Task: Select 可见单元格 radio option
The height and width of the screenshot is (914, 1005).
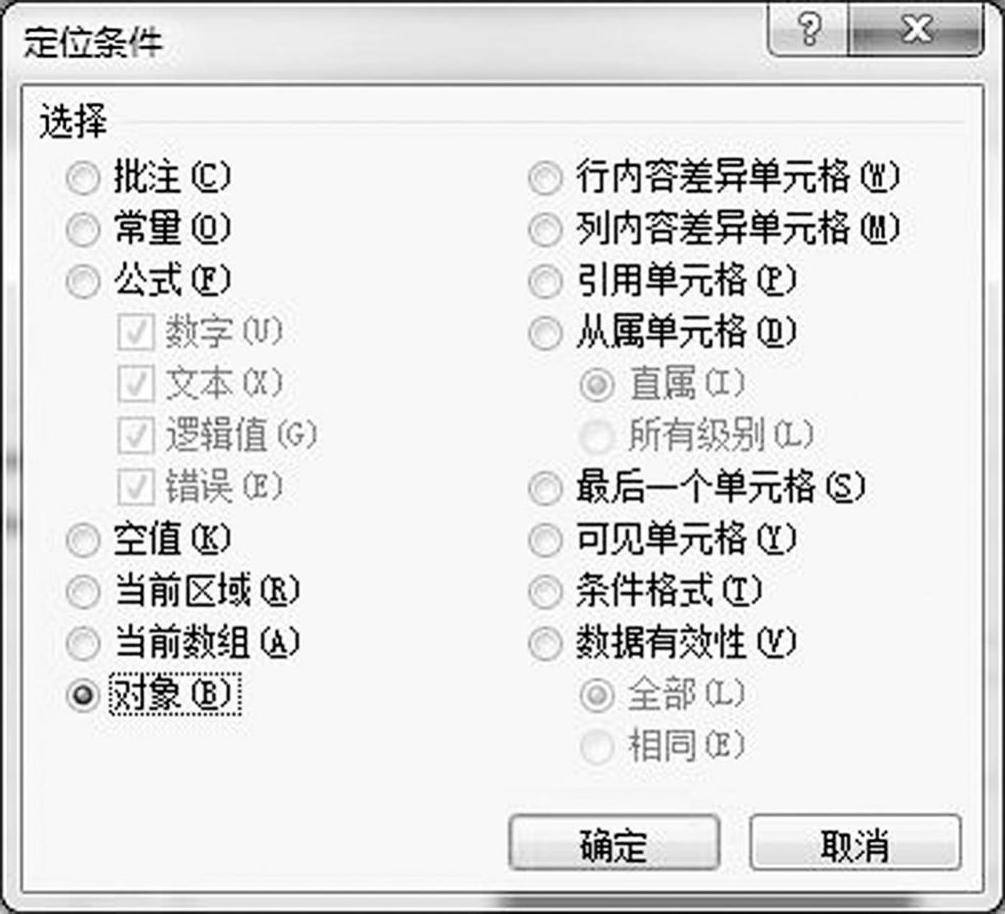Action: [546, 541]
